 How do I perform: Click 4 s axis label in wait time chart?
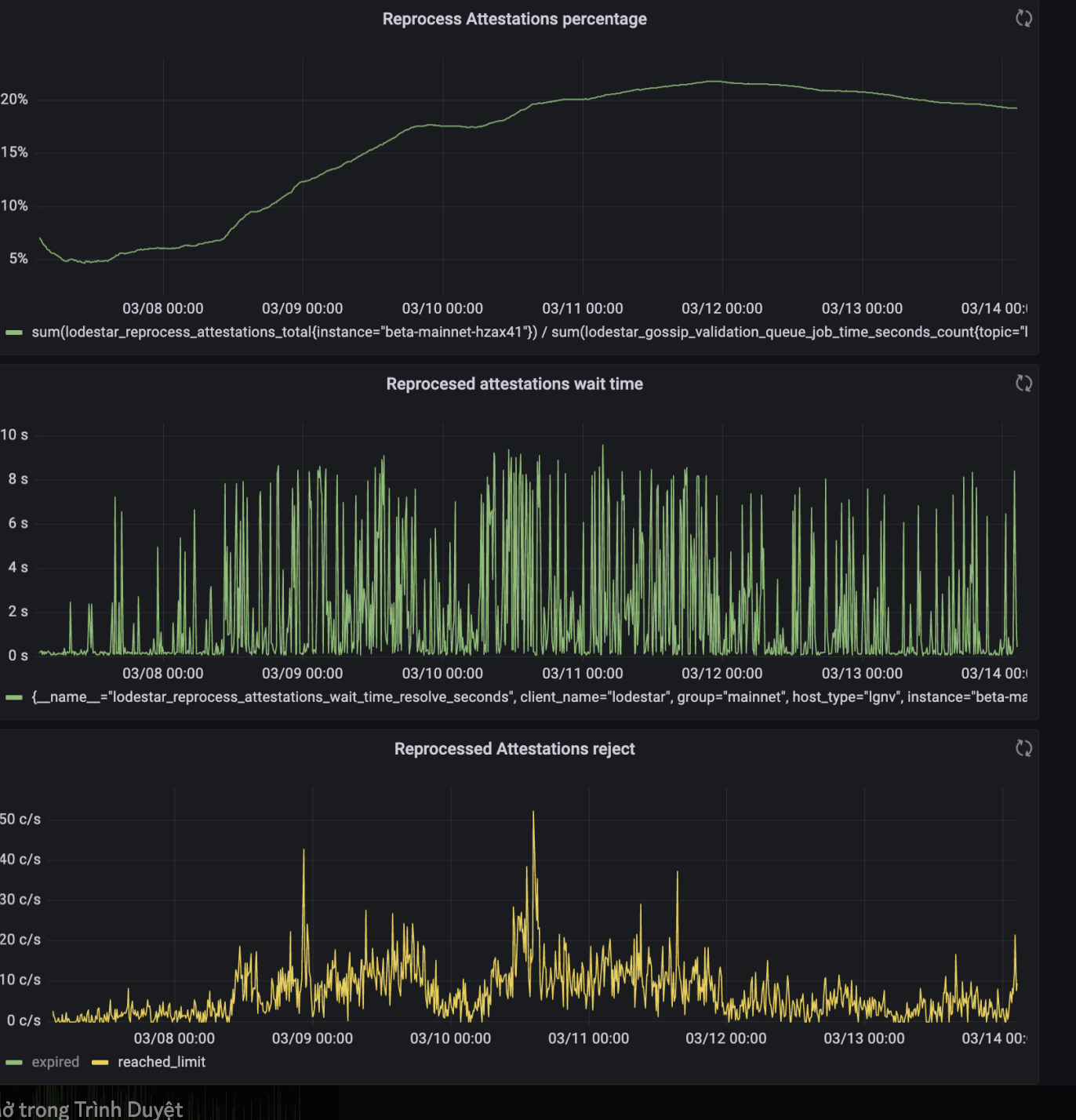[x=18, y=566]
